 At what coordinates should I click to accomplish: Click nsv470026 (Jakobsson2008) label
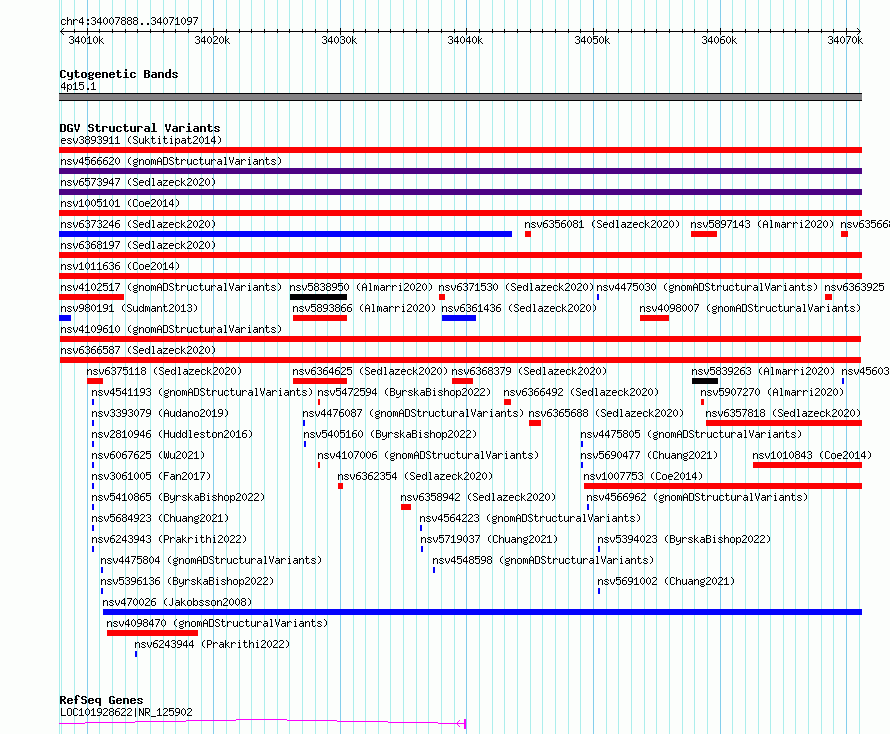coord(177,602)
